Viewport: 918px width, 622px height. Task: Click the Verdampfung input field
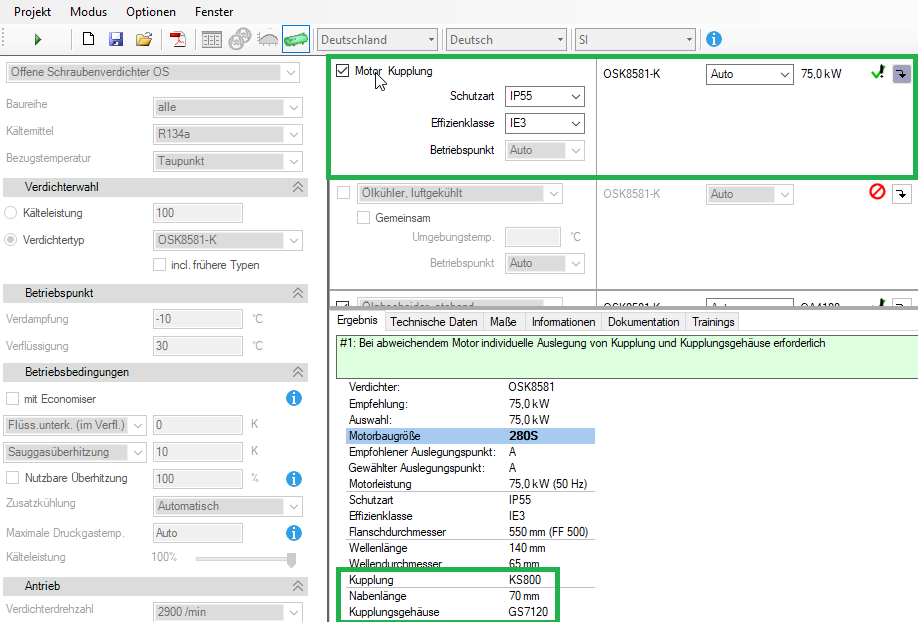coord(197,320)
